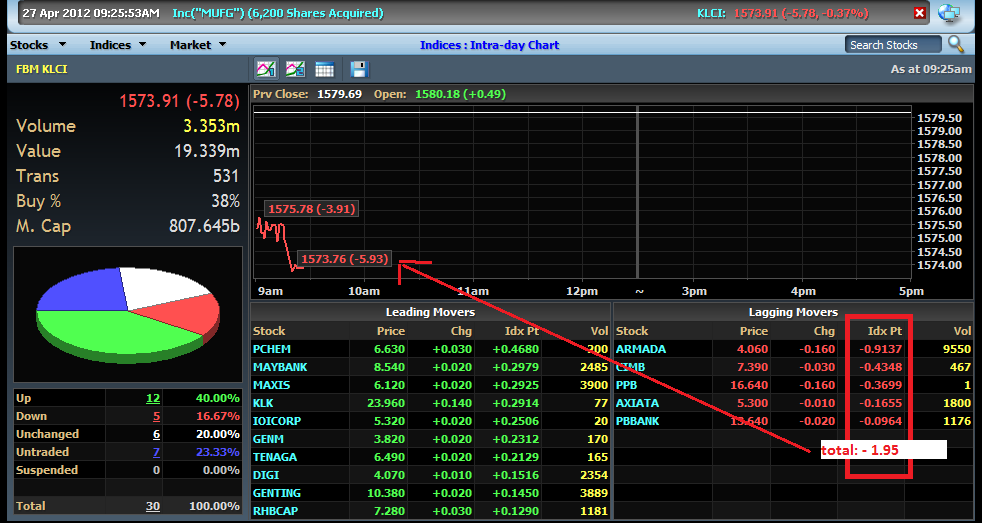Select KLK in Leading Movers

pos(263,403)
